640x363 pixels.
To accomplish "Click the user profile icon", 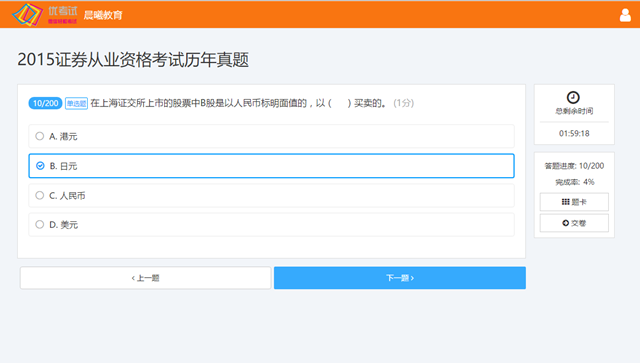I will coord(625,15).
